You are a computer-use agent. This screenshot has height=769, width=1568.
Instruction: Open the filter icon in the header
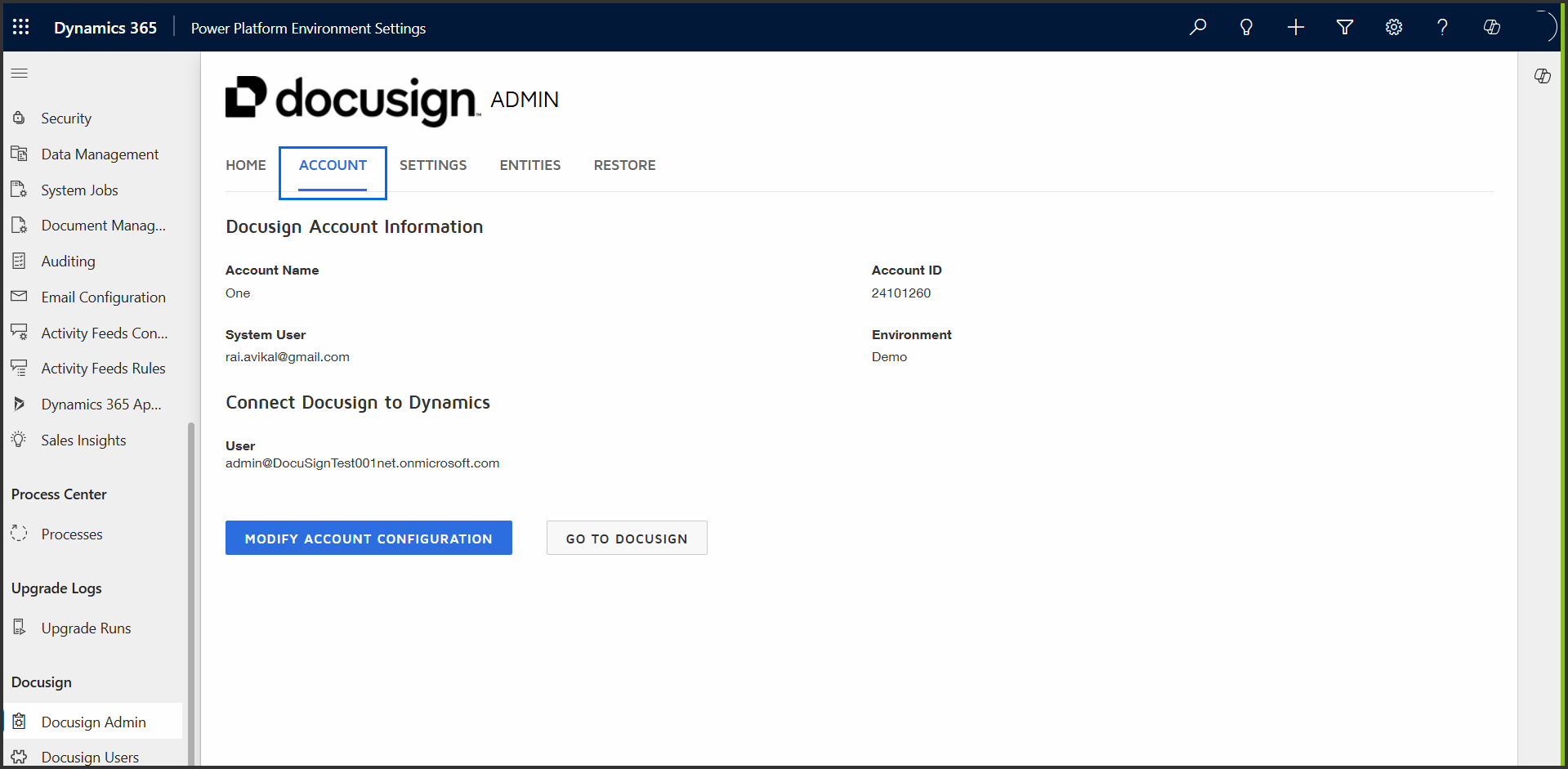point(1344,27)
